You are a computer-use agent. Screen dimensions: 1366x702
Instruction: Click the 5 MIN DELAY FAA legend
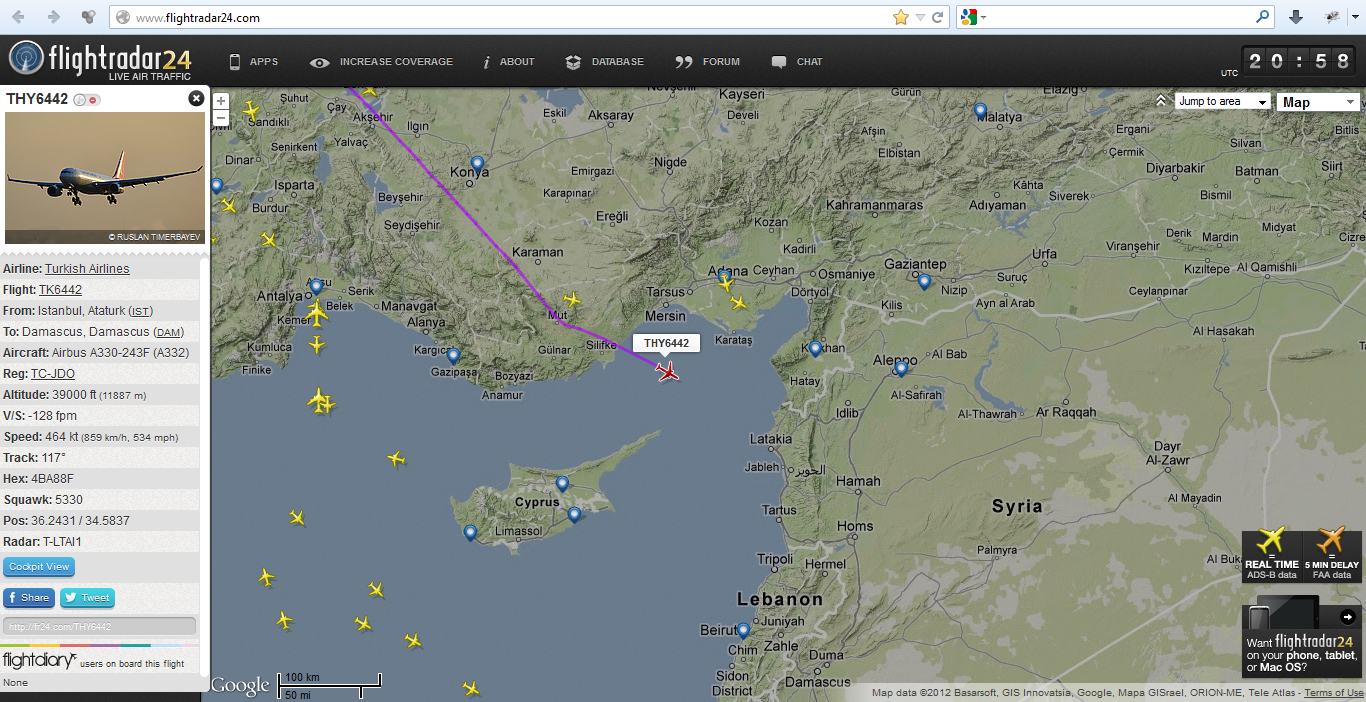(x=1332, y=556)
